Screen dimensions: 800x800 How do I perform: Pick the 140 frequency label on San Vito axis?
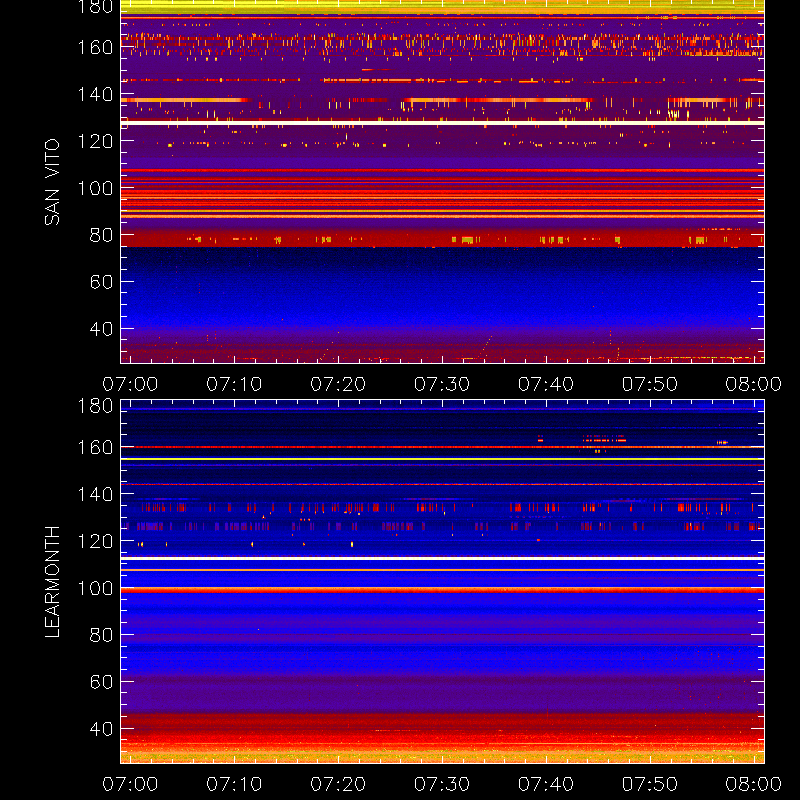(x=95, y=94)
